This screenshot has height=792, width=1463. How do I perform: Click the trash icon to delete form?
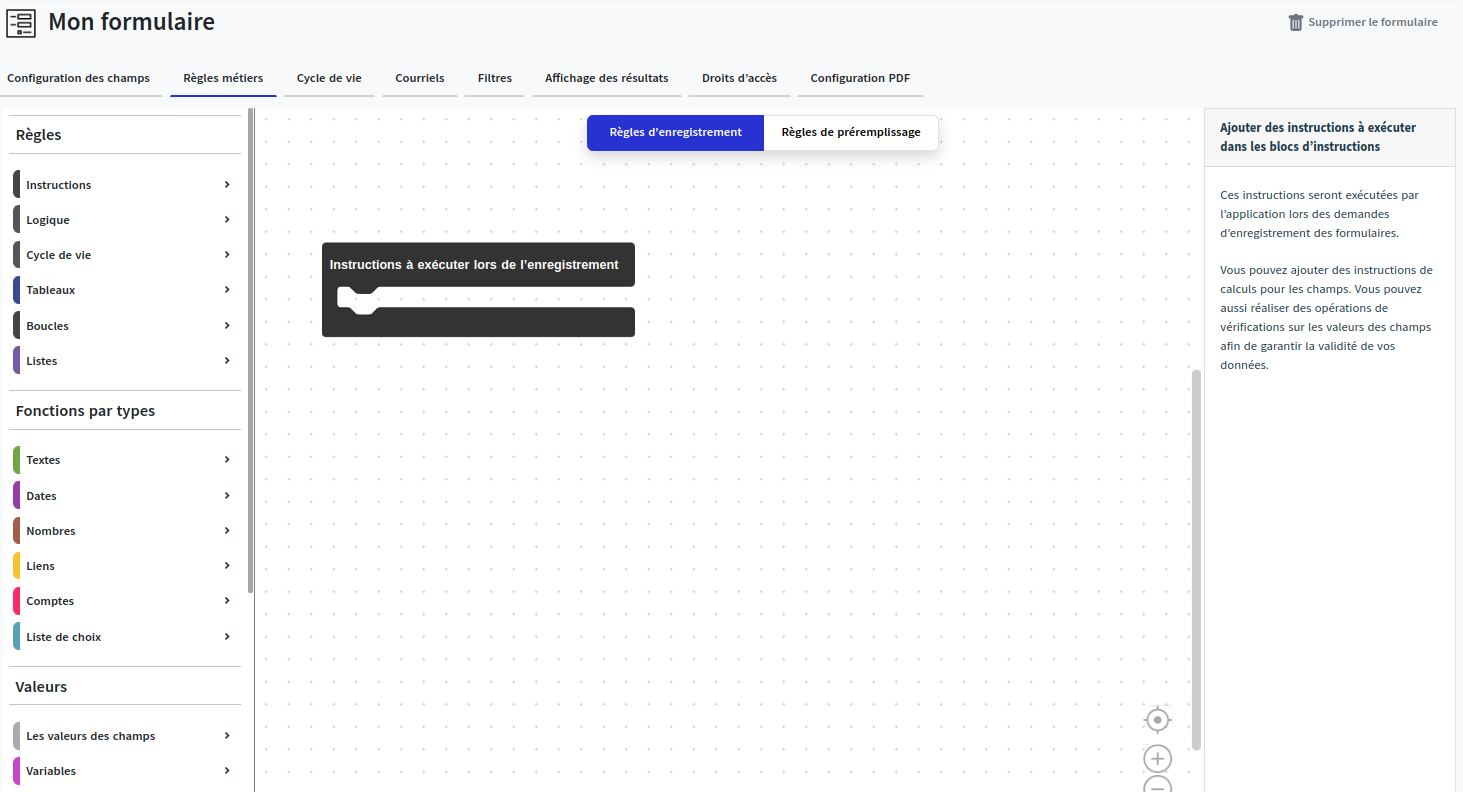click(1295, 22)
